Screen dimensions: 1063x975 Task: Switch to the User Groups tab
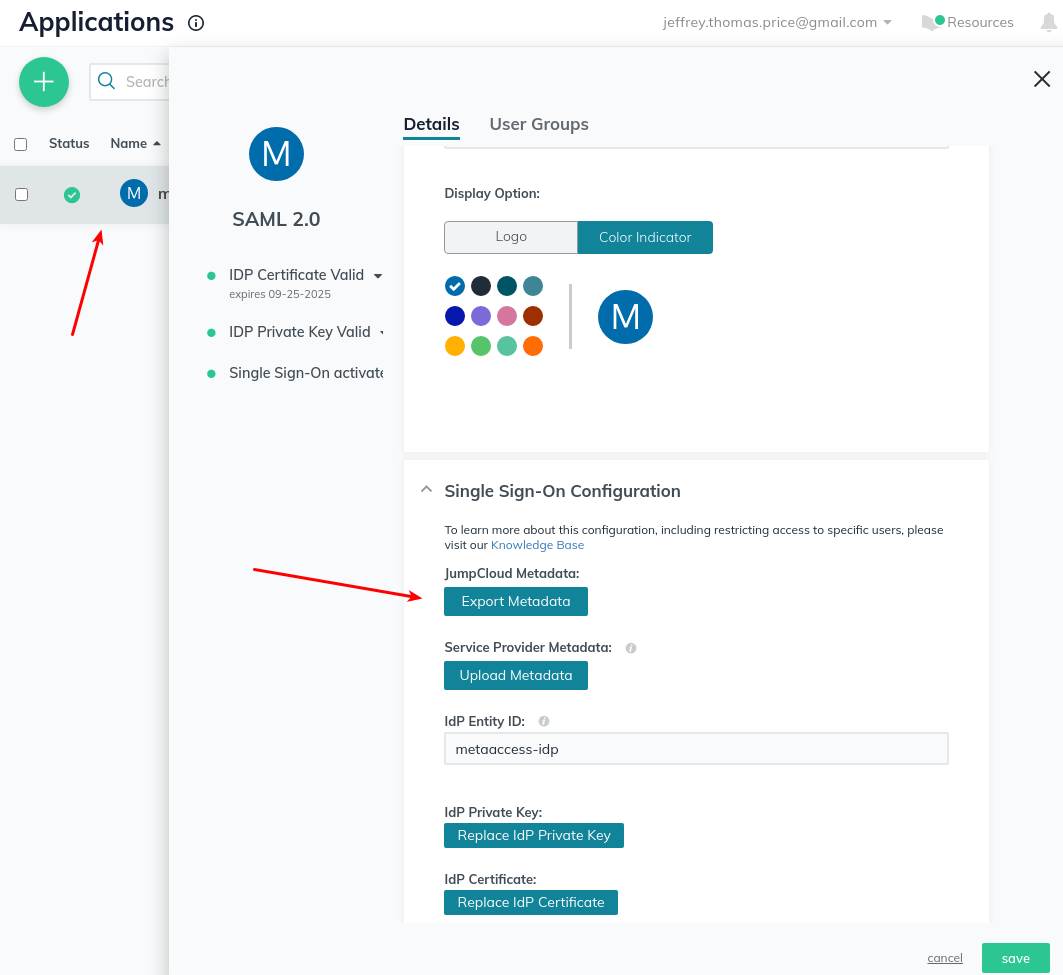click(x=539, y=124)
